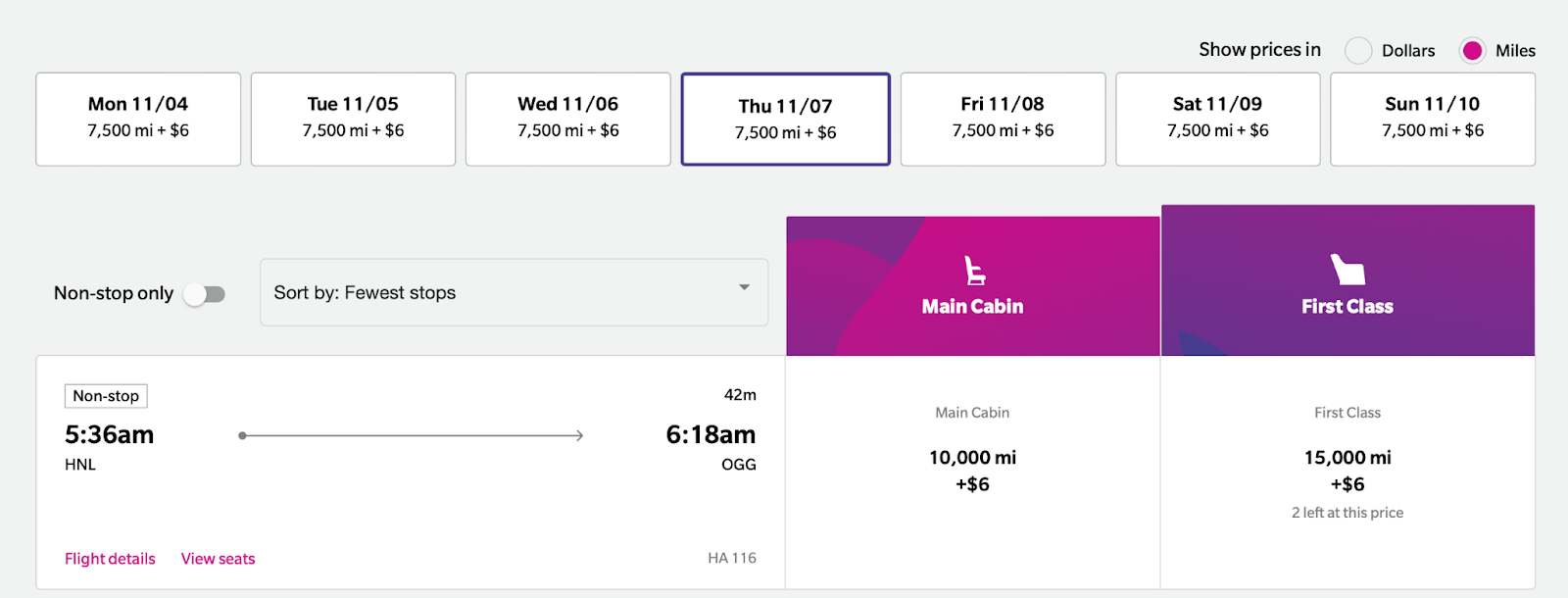Open the Sort by Fewest stops dropdown

click(x=514, y=292)
